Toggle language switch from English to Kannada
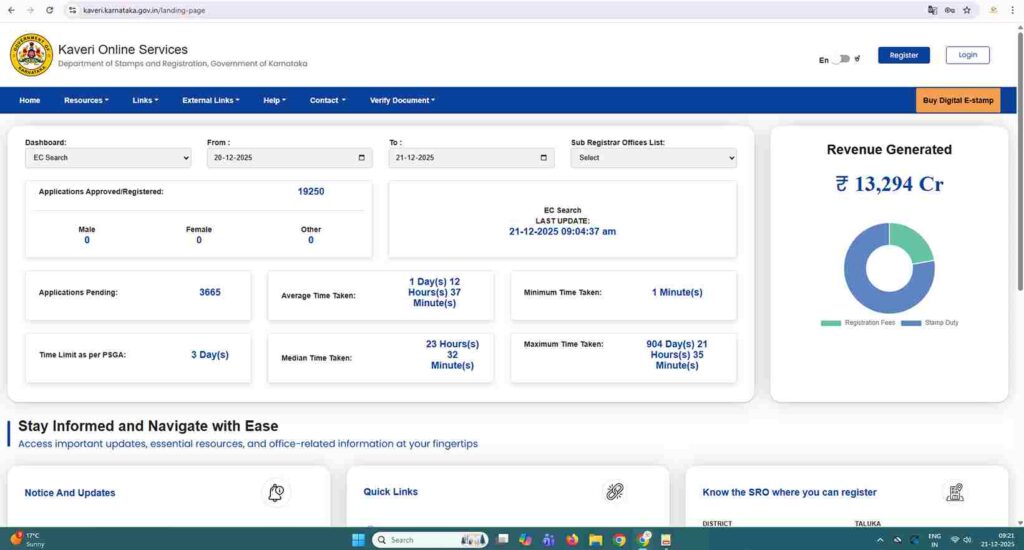 click(x=842, y=59)
